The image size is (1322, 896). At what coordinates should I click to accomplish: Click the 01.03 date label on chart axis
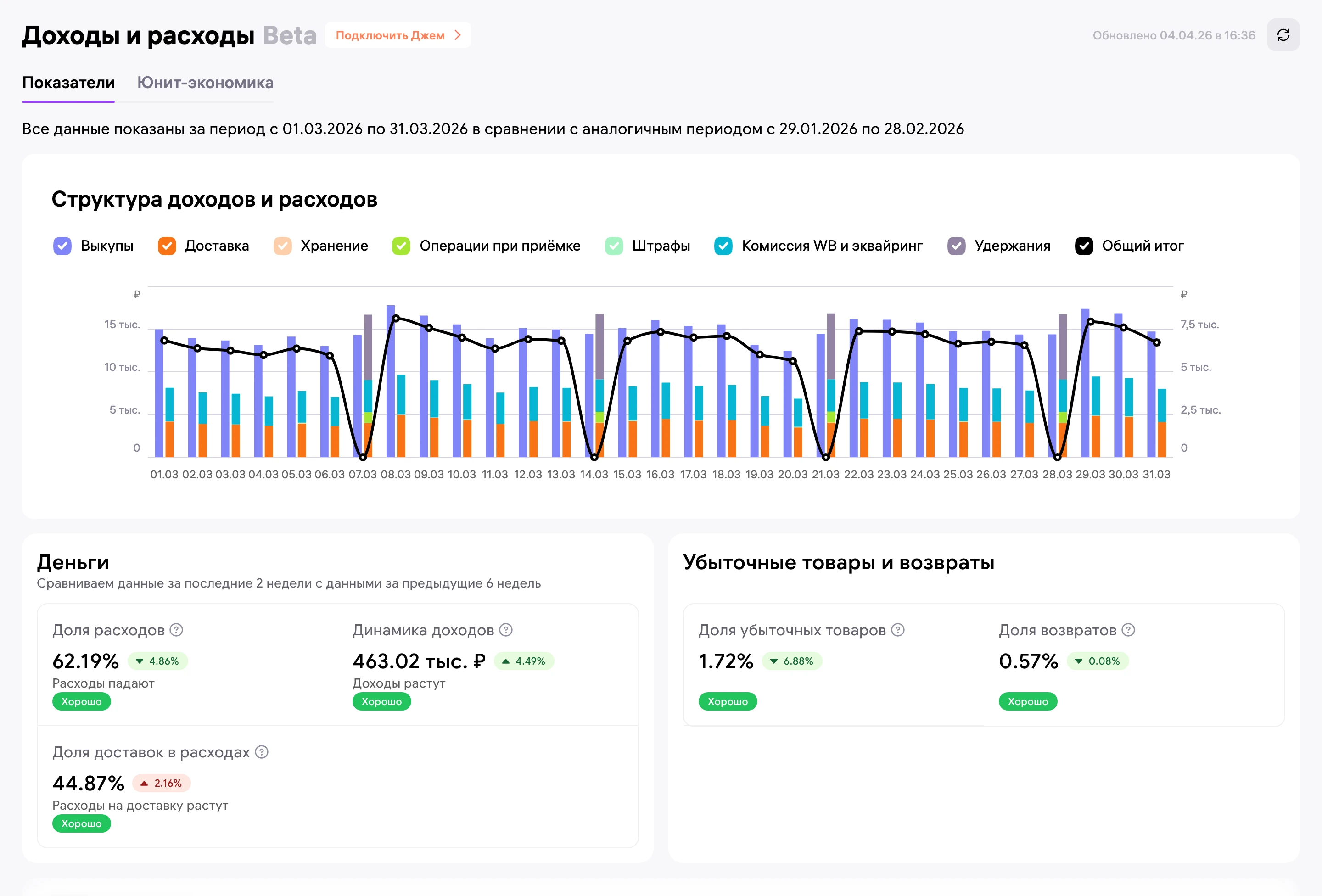[x=164, y=475]
